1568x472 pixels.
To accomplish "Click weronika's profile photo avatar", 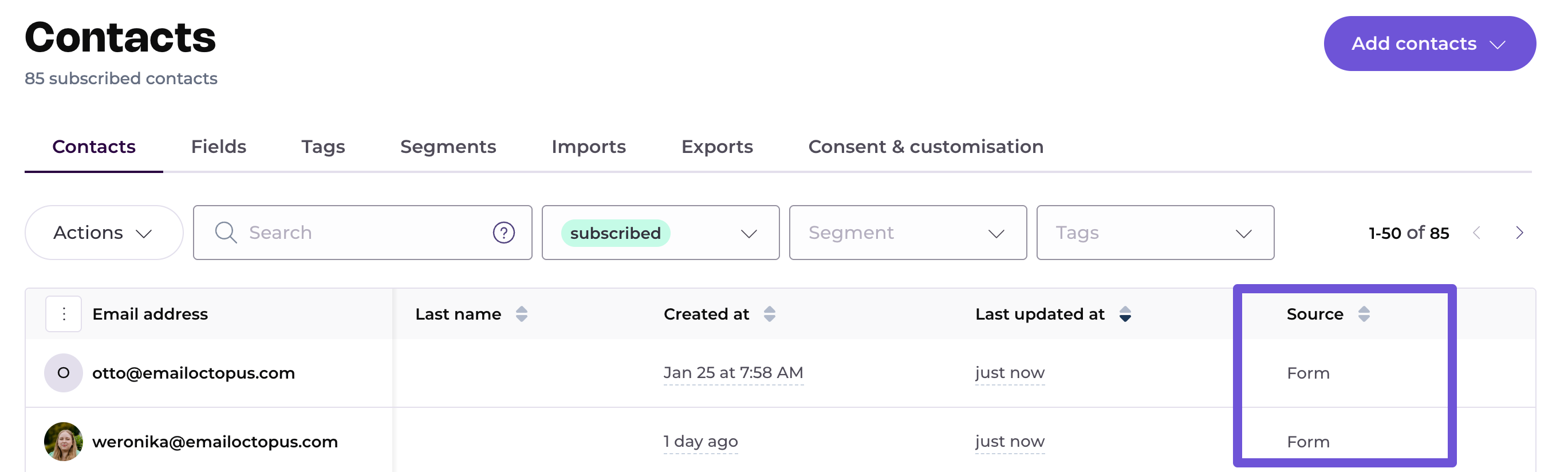I will tap(64, 442).
